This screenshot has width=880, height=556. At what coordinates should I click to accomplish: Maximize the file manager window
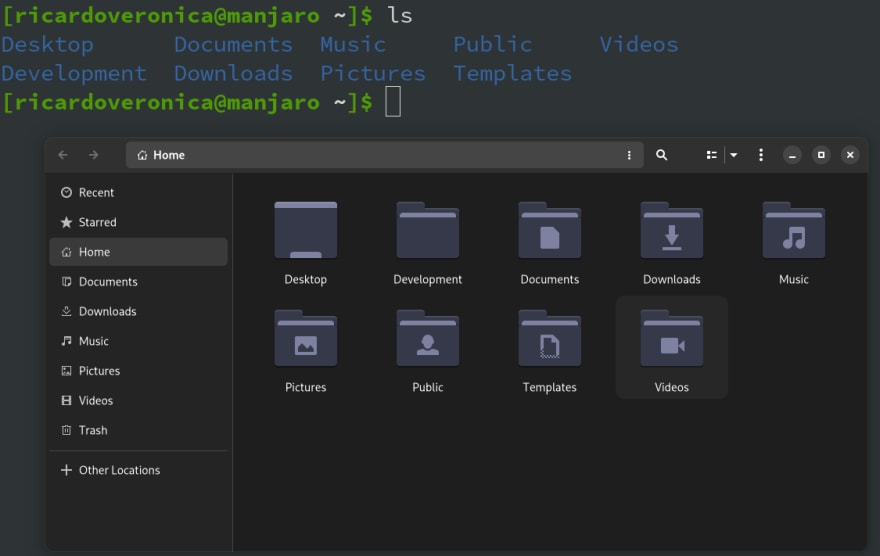pos(821,155)
